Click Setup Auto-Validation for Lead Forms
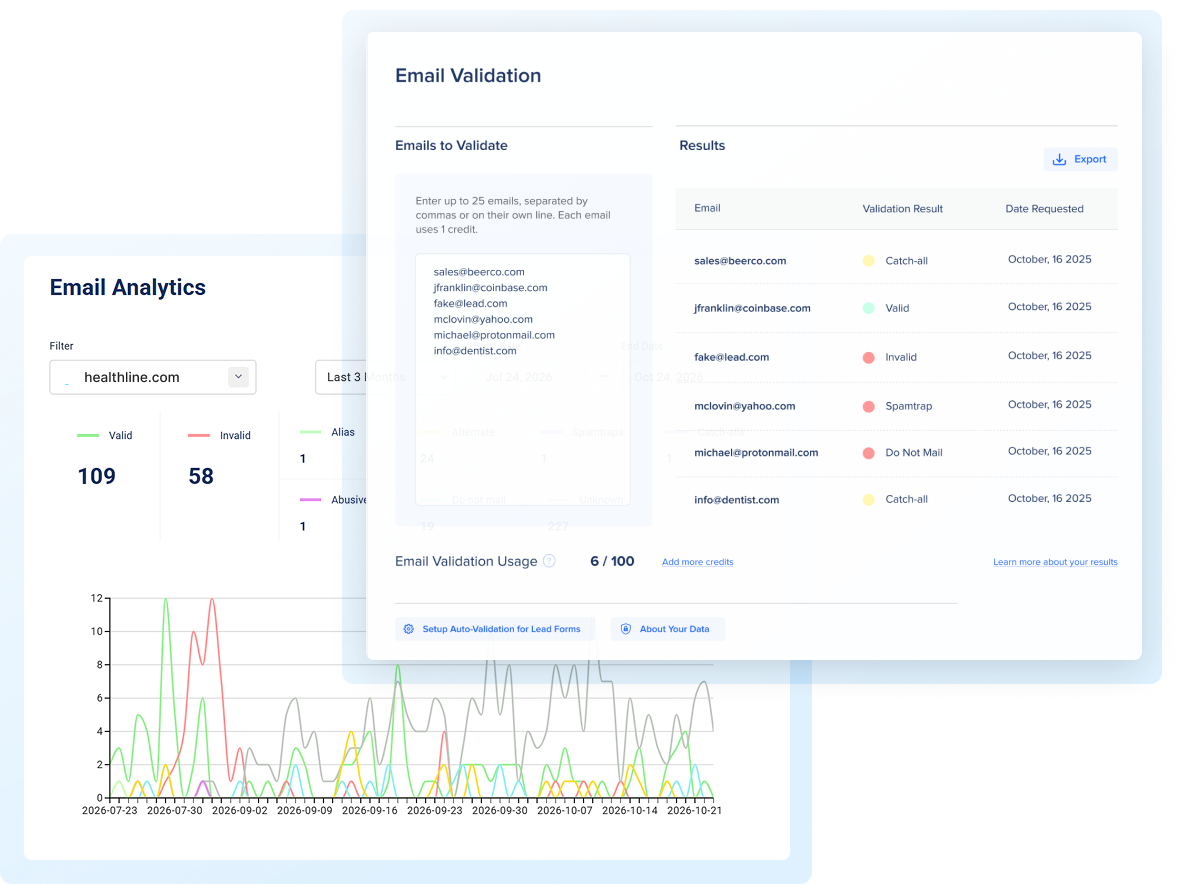 click(495, 629)
